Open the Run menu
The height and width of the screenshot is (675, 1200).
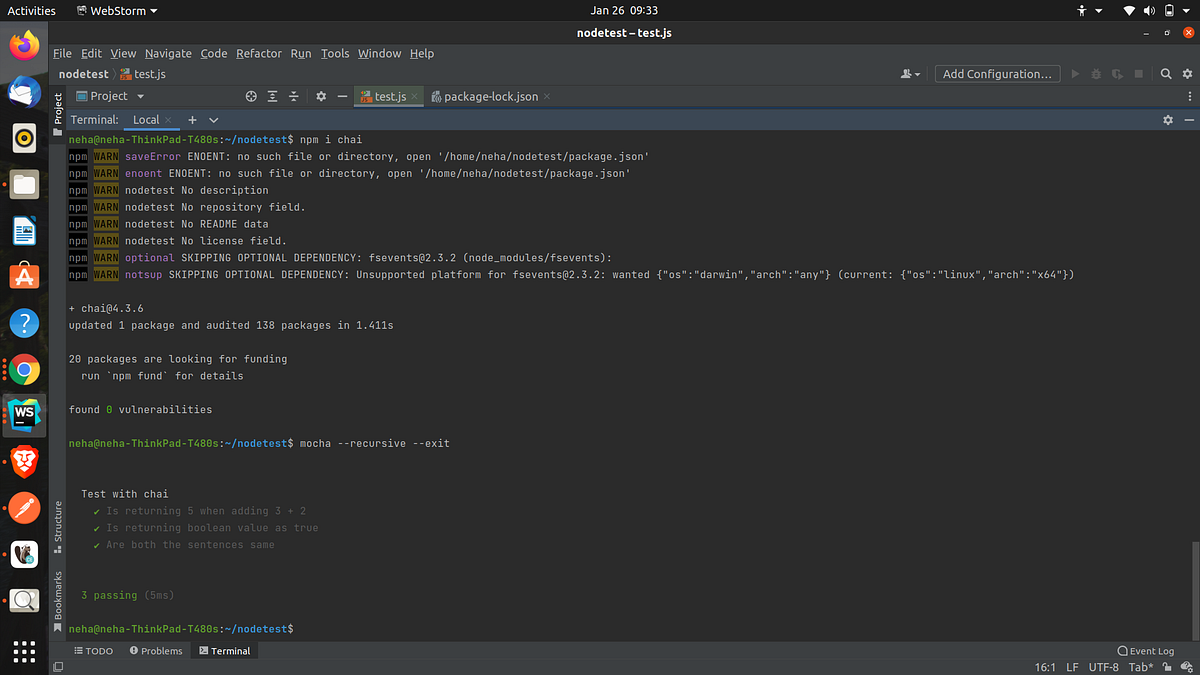click(301, 53)
